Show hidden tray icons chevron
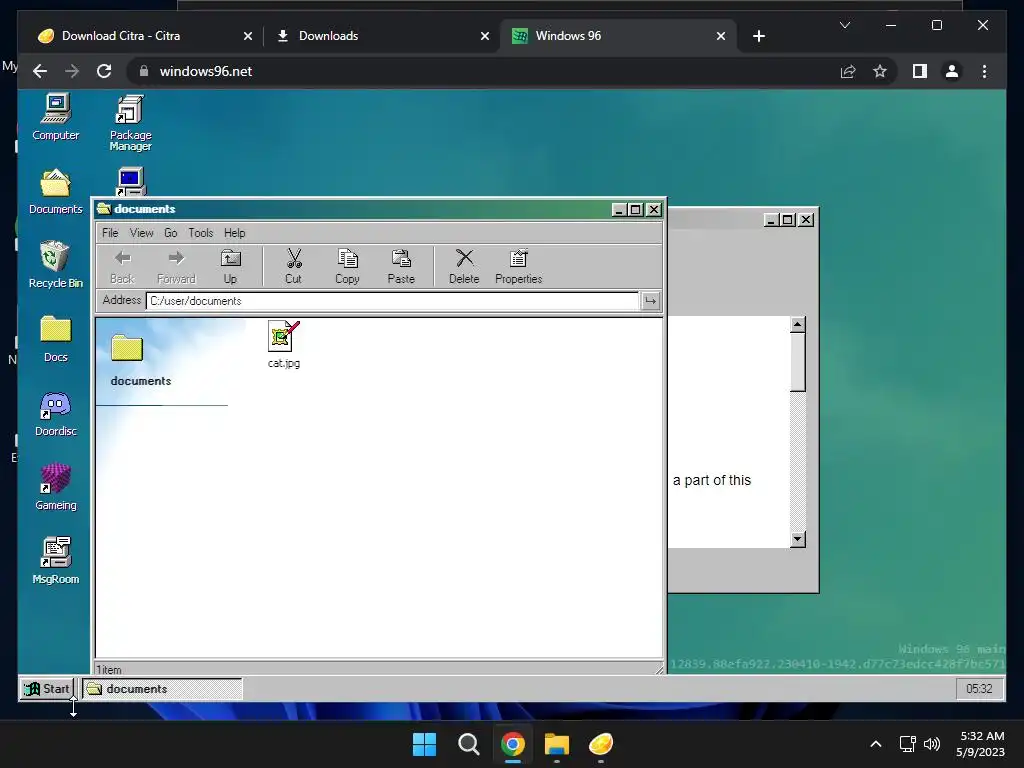 pyautogui.click(x=876, y=744)
